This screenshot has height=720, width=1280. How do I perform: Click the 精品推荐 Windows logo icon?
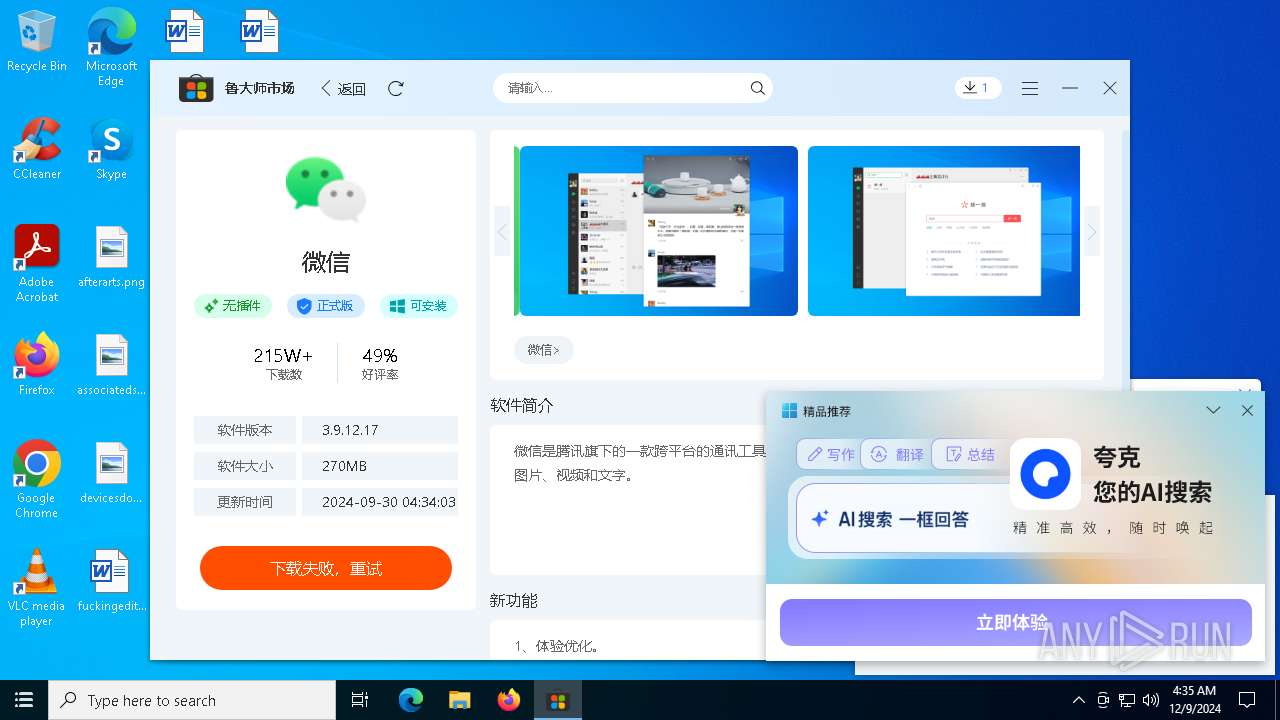pyautogui.click(x=789, y=411)
